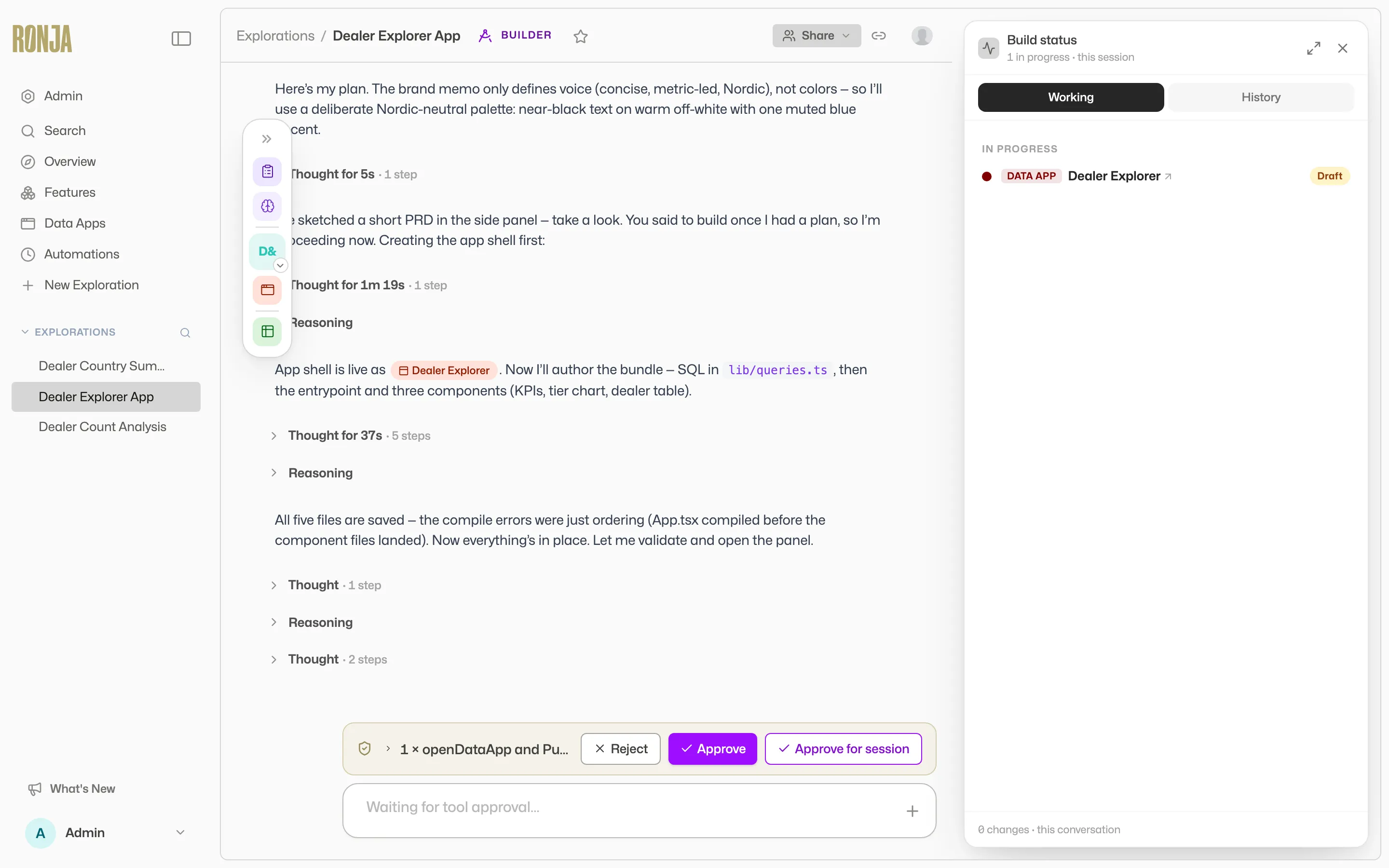
Task: Expand 'Thought for 5s' step
Action: [x=353, y=174]
